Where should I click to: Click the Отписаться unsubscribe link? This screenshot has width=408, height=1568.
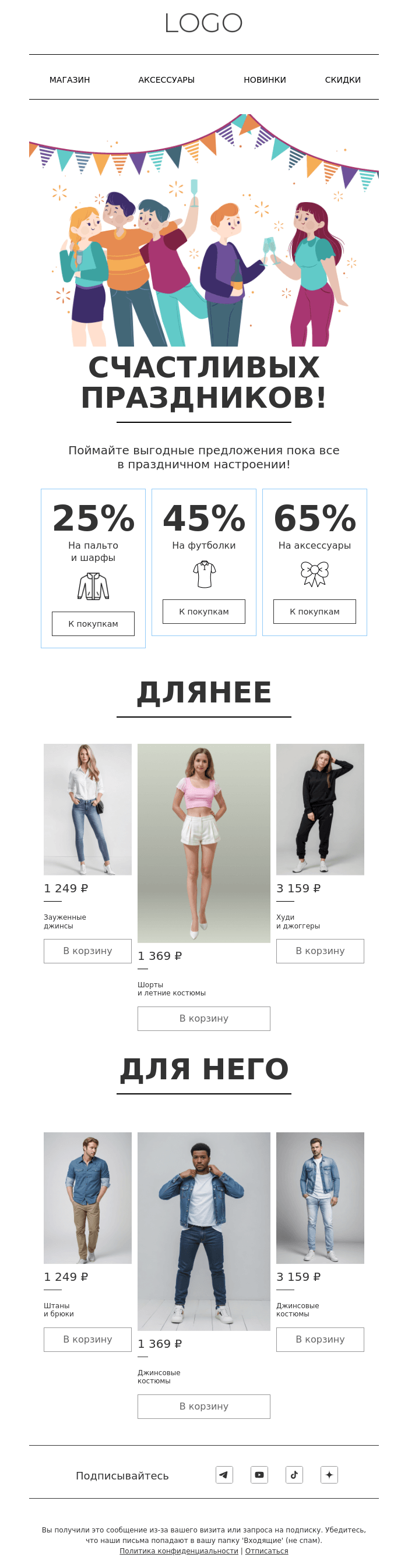[x=267, y=1551]
